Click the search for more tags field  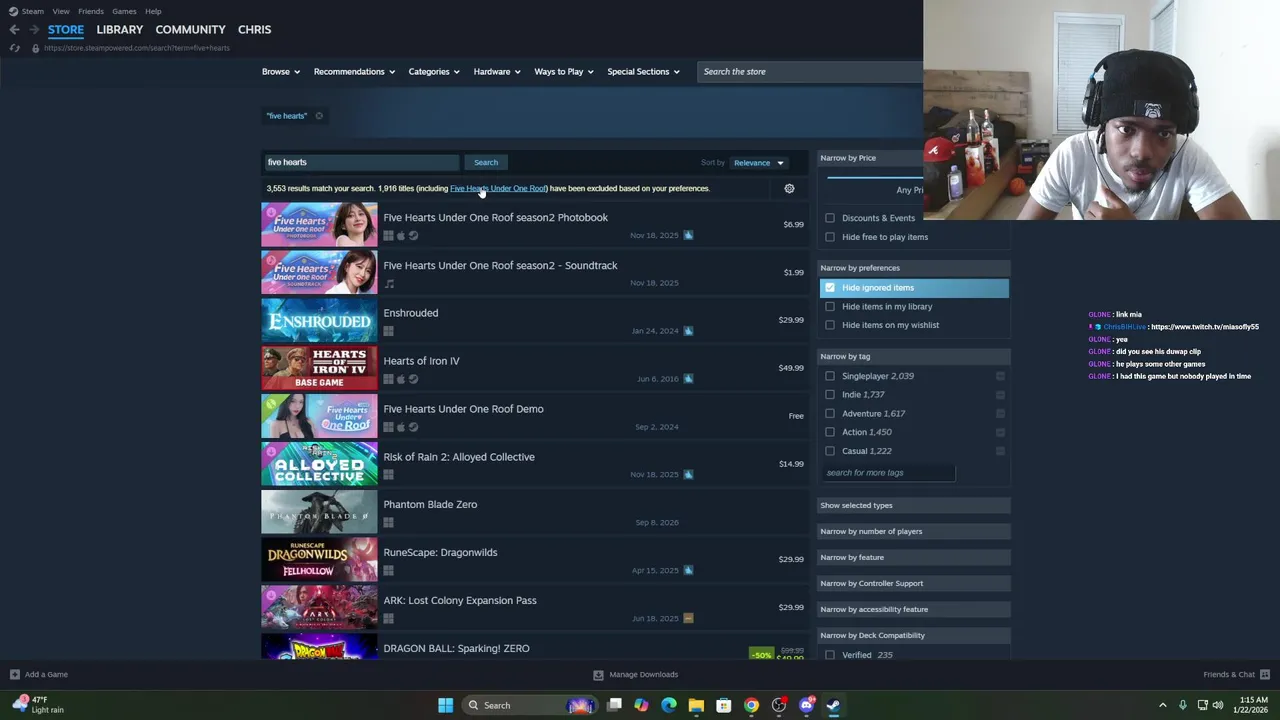888,473
